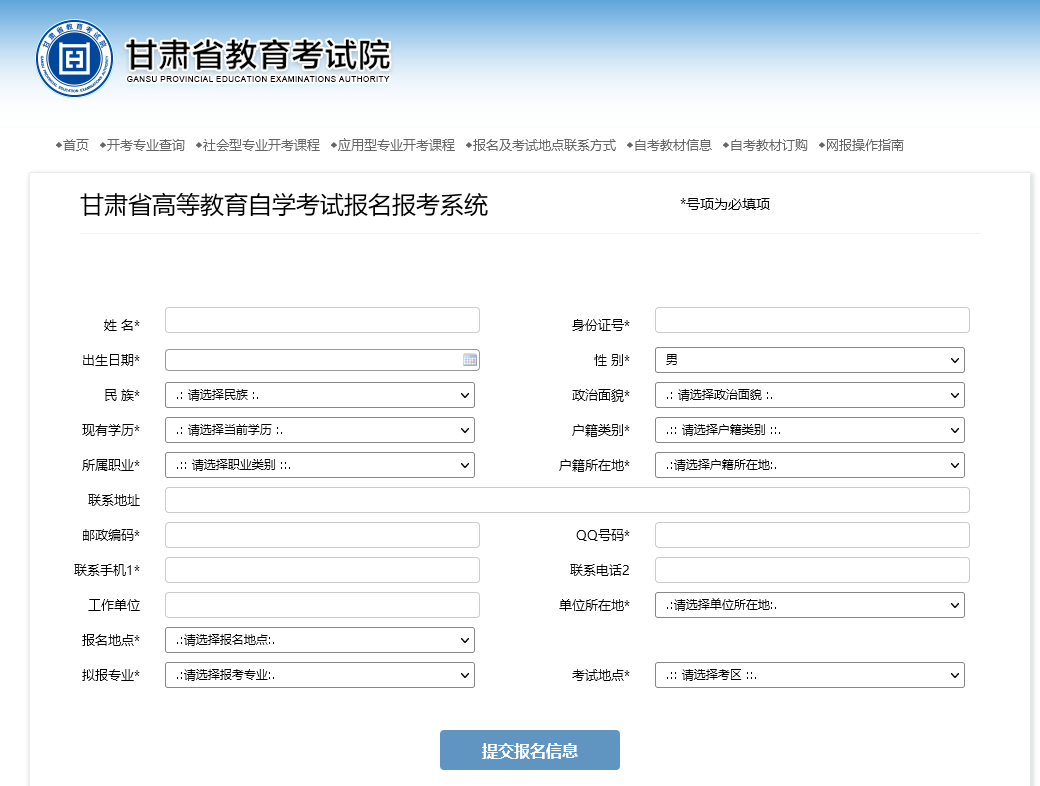Open the 请选择单位所在地 dropdown
Viewport: 1040px width, 786px height.
pyautogui.click(x=810, y=605)
